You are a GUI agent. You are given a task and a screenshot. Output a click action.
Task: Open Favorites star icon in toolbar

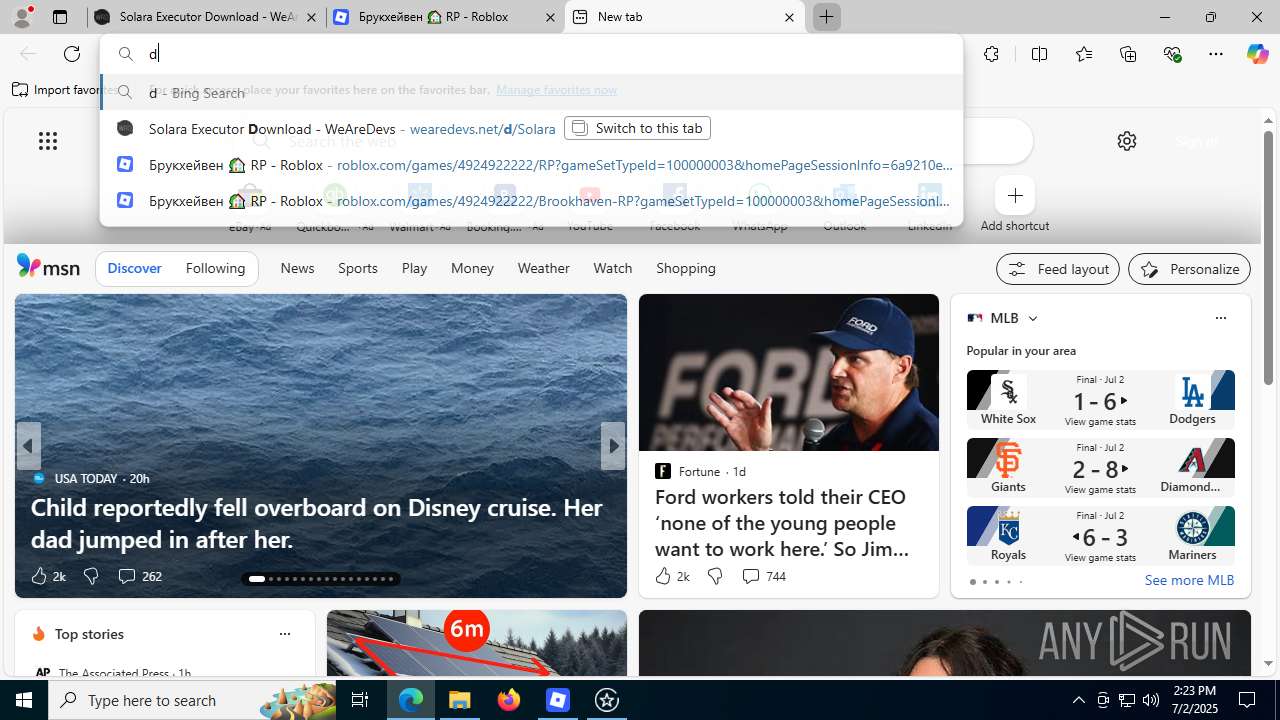coord(1084,54)
